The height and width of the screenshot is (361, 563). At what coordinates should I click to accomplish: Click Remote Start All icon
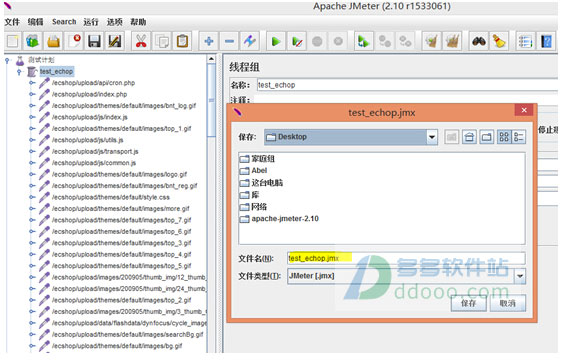363,42
